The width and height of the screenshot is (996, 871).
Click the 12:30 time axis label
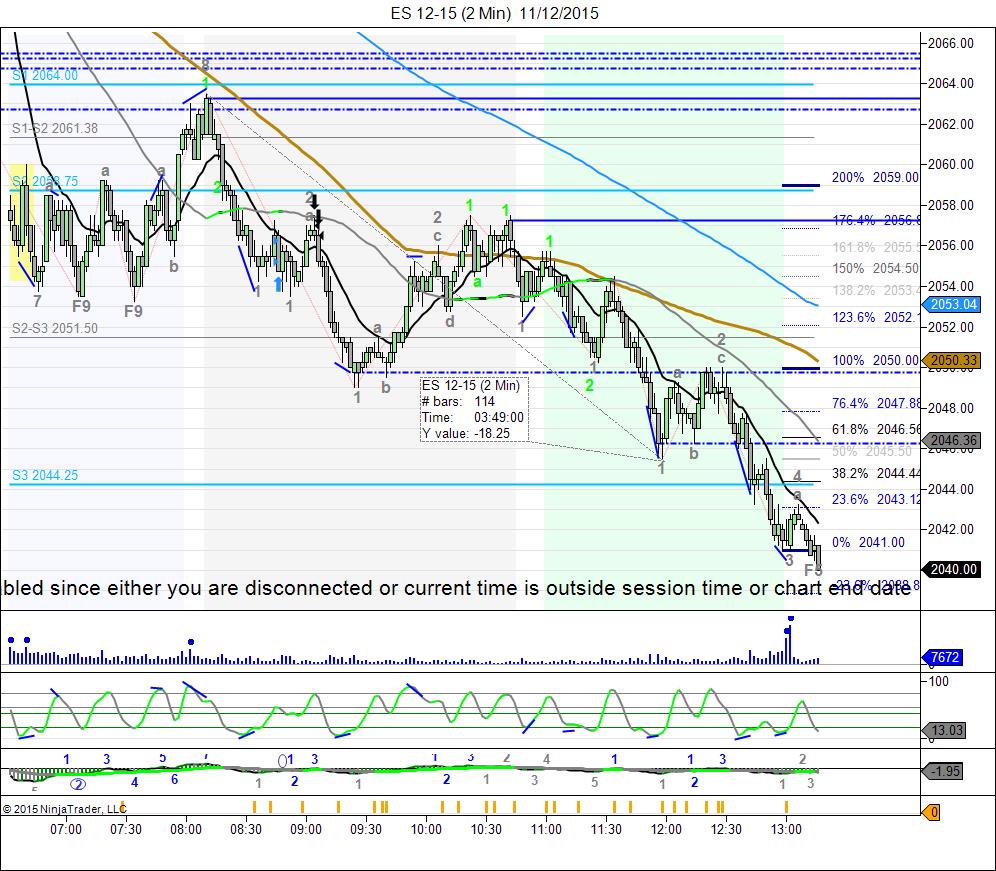point(726,829)
